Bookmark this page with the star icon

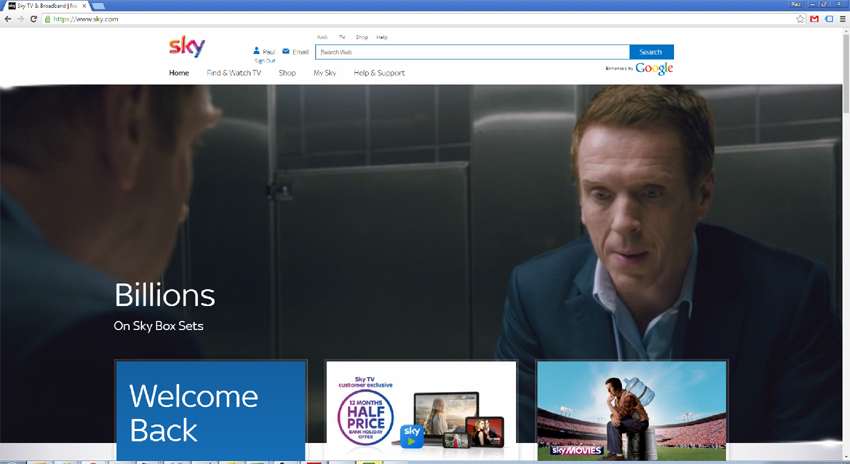(800, 19)
